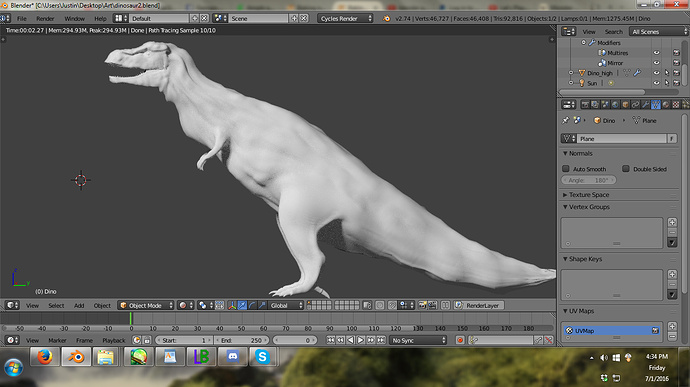Screen dimensions: 690x387
Task: Click the RenderLayer button
Action: pos(479,305)
